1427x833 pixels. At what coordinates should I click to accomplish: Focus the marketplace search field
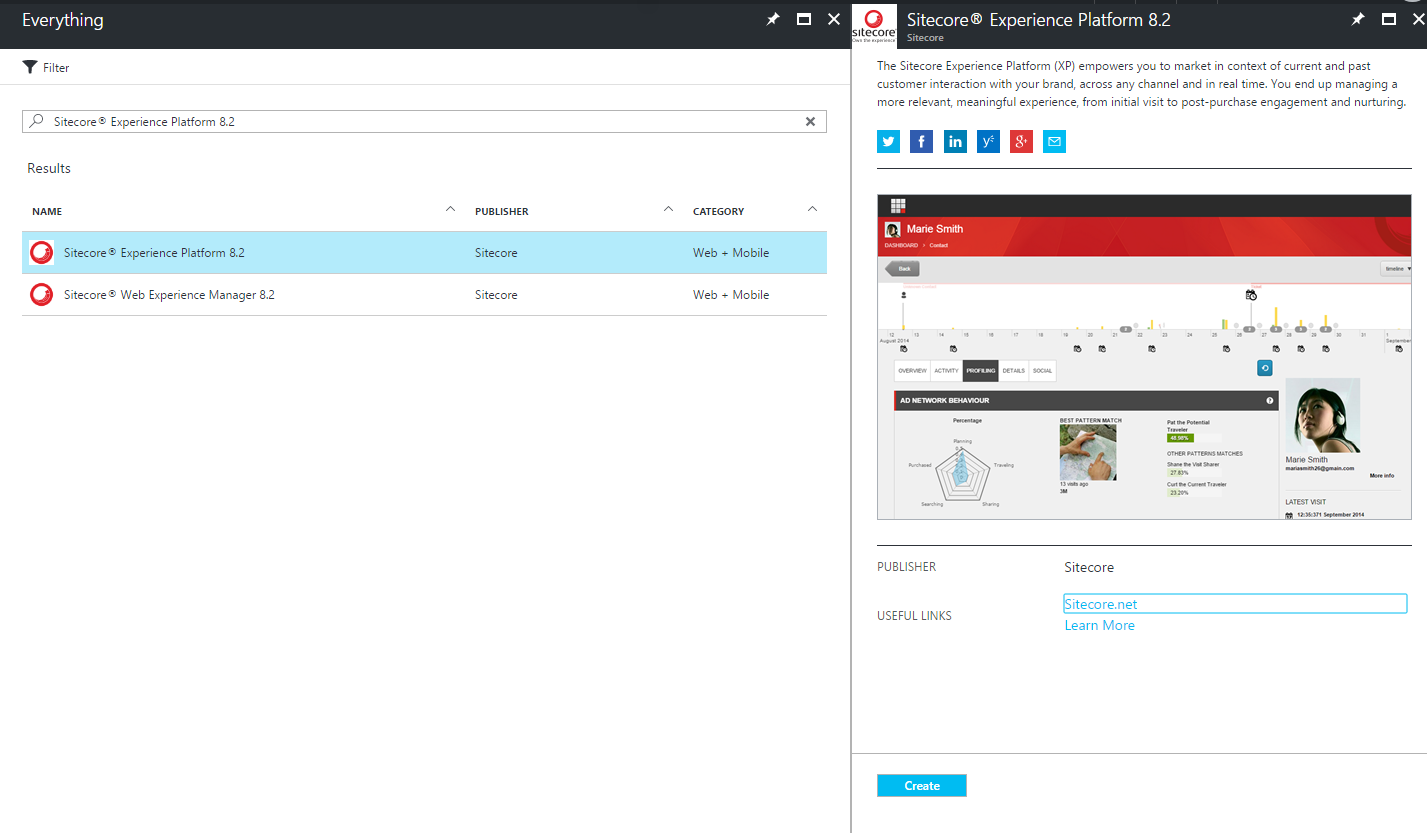[424, 121]
